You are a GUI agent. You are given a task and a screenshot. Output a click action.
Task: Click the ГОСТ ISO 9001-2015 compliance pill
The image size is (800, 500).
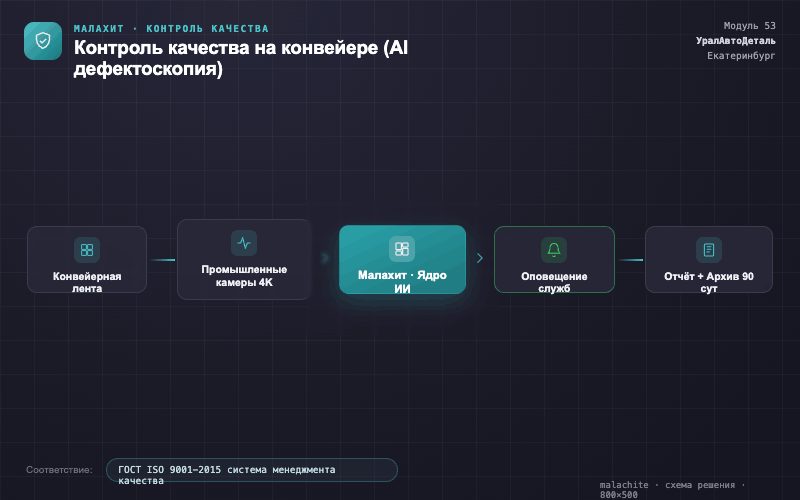(252, 470)
